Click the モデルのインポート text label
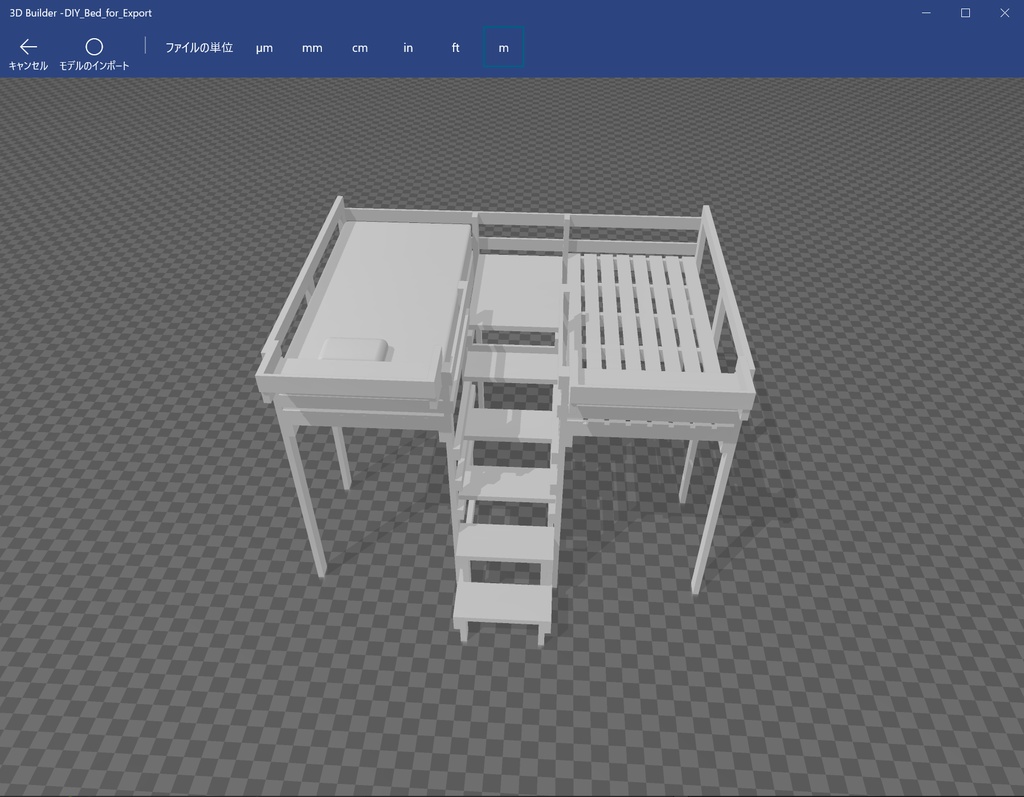 coord(95,64)
